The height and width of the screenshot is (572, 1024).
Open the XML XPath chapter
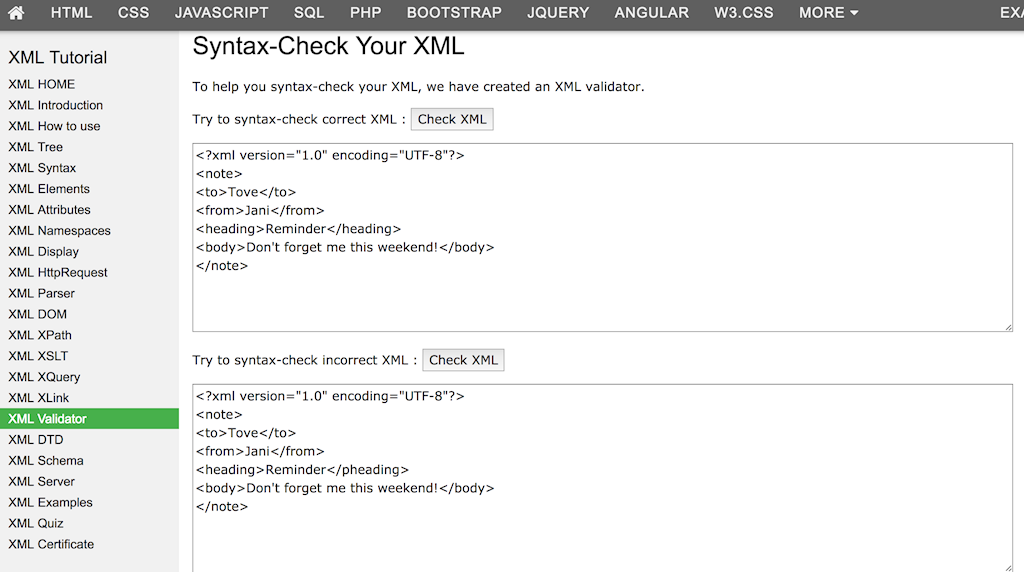pos(40,335)
